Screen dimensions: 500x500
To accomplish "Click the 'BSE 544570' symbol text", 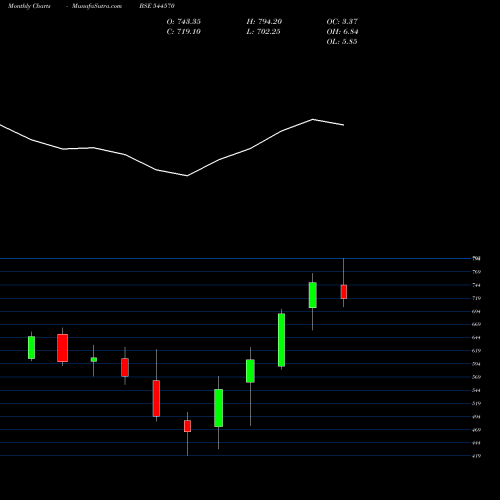I will click(x=157, y=6).
